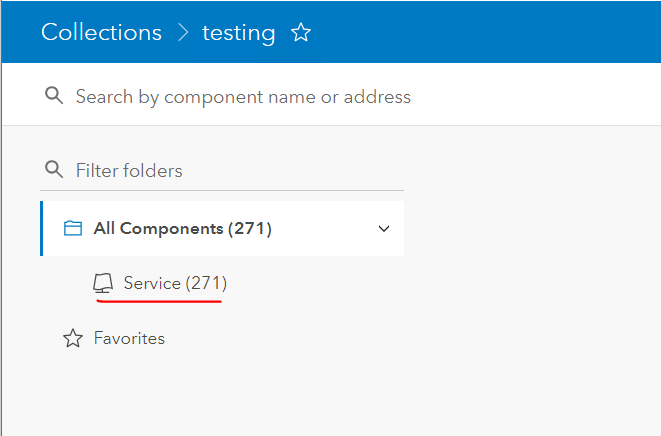The width and height of the screenshot is (661, 436).
Task: Click the blue selection bar beside All Components
Action: point(42,228)
